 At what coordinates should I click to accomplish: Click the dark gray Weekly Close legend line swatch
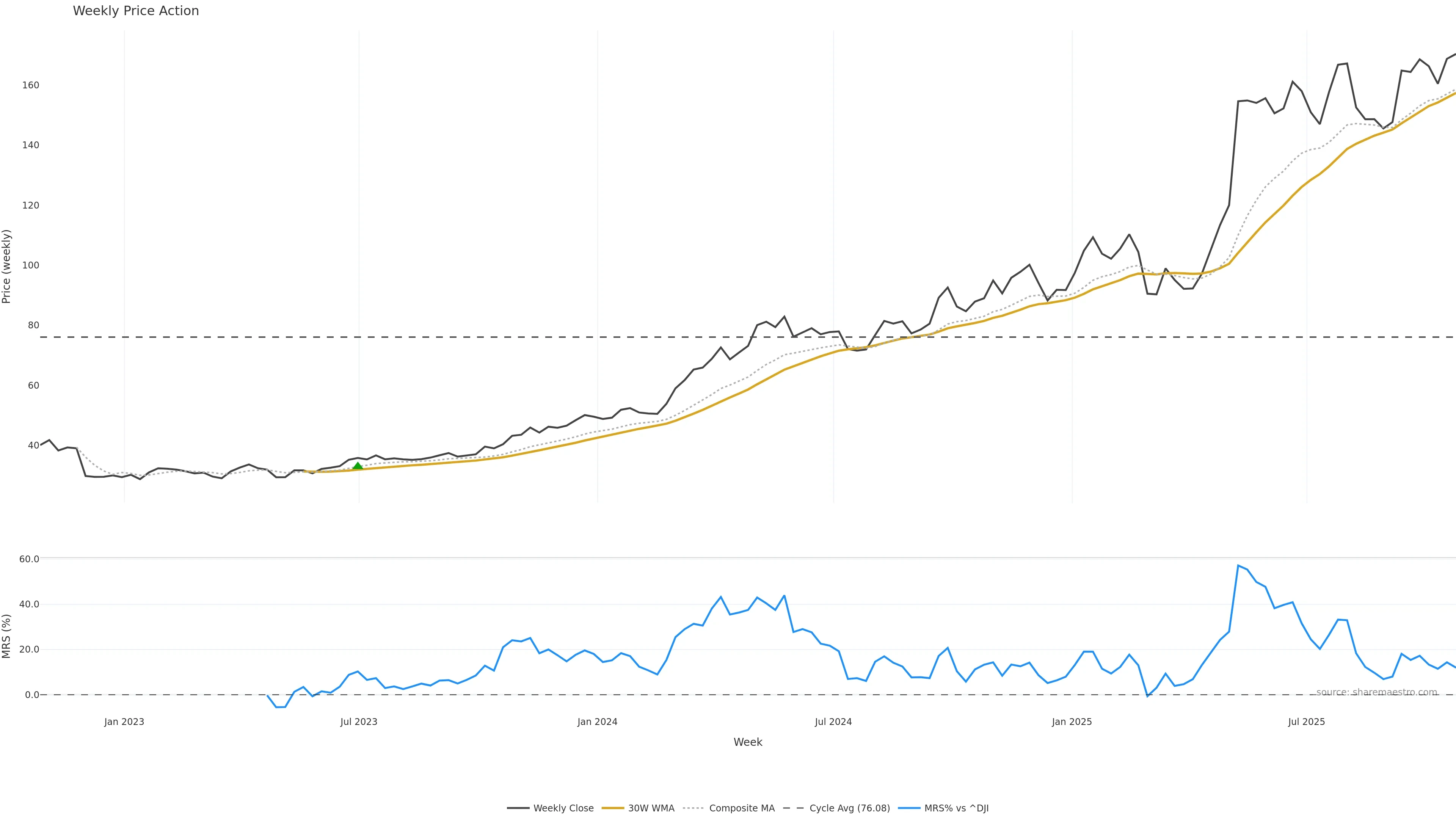(518, 808)
